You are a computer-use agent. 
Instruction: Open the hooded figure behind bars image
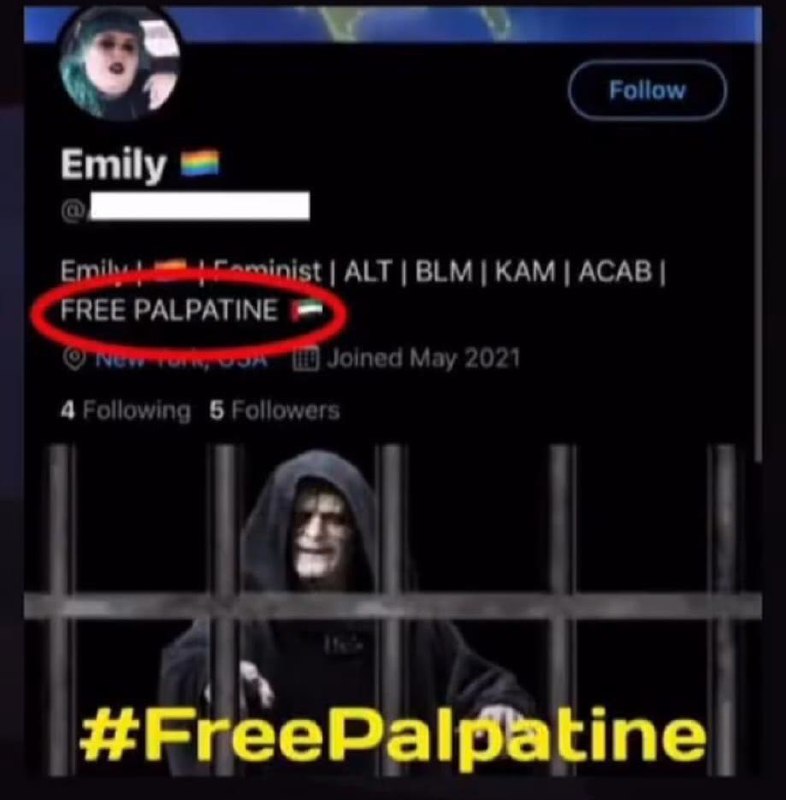pyautogui.click(x=393, y=610)
